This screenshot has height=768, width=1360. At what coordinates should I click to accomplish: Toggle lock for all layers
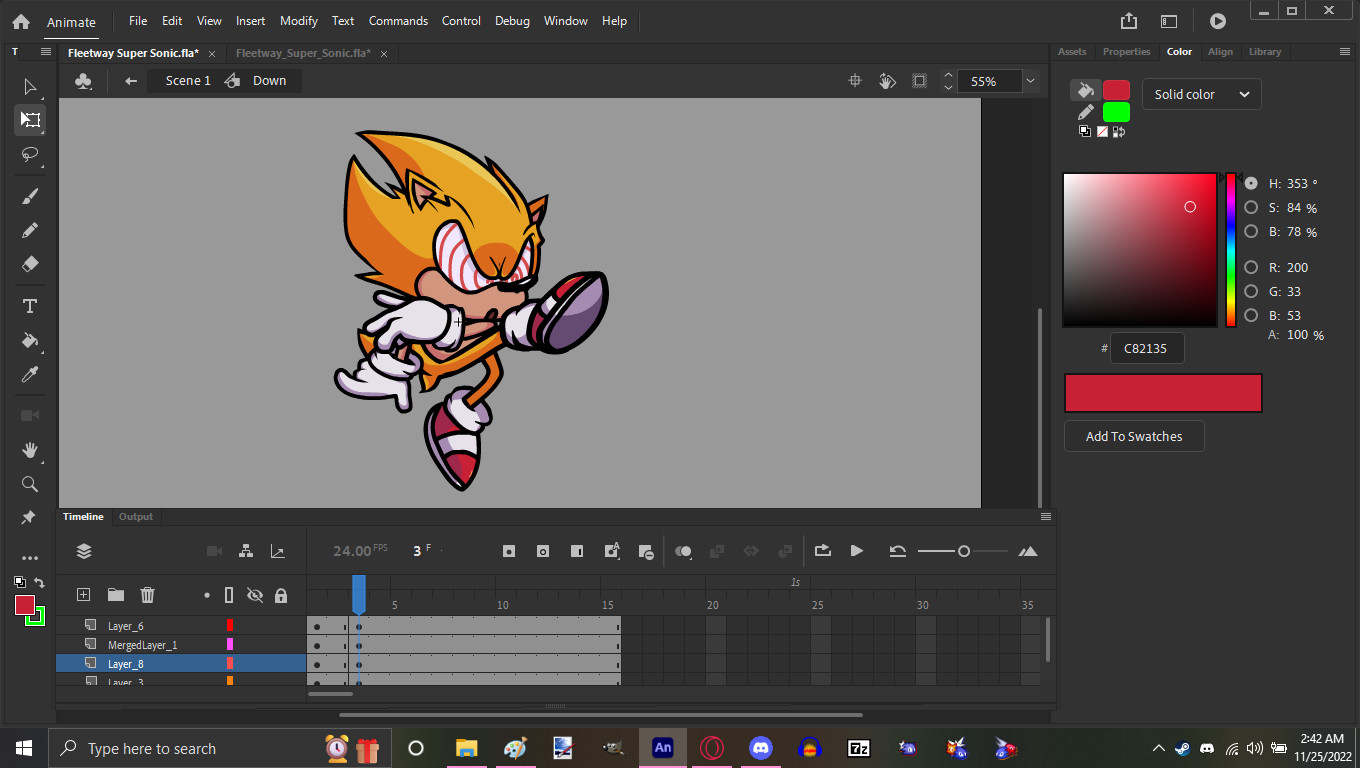281,595
